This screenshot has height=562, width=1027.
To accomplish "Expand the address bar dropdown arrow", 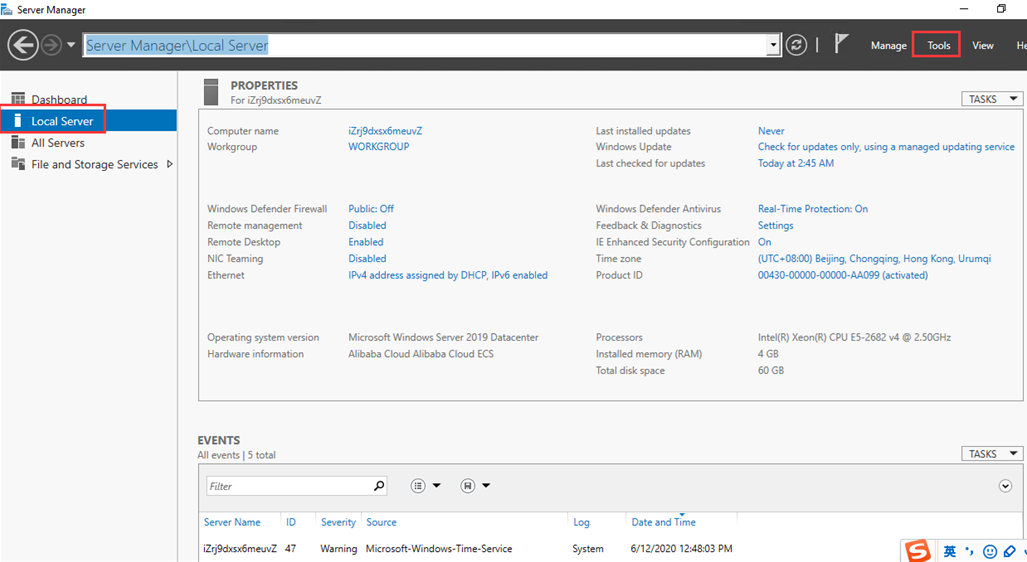I will pos(774,45).
